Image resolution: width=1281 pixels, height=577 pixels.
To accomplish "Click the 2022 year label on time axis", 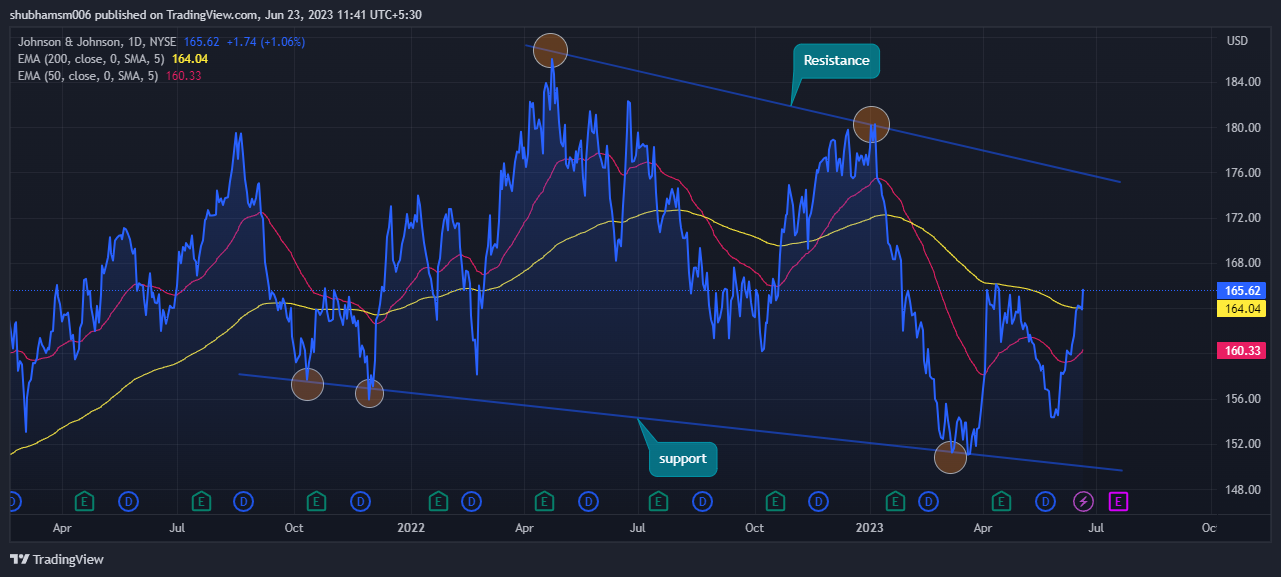I will point(411,527).
